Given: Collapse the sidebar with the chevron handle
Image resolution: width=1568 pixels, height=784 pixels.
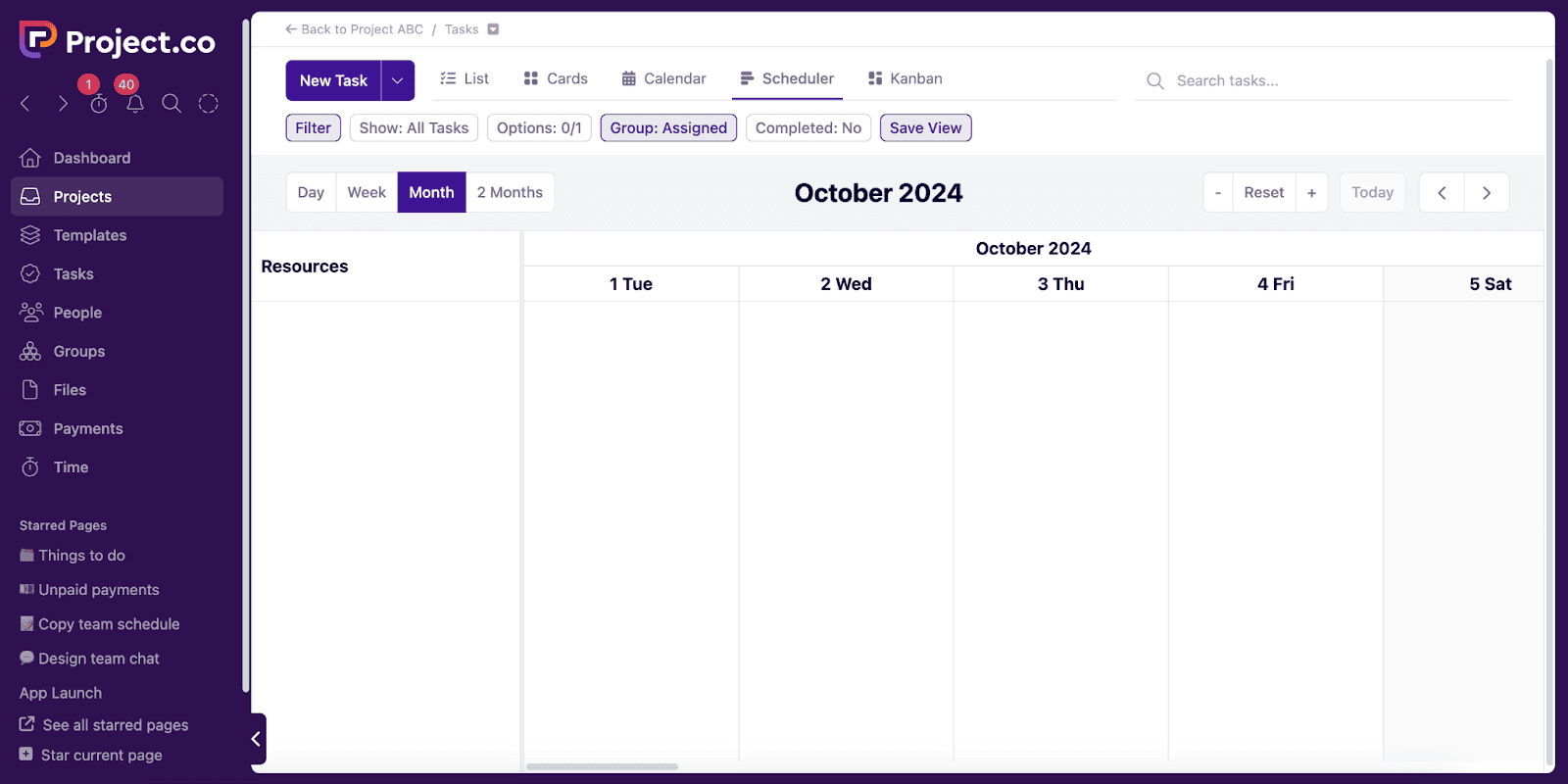Looking at the screenshot, I should (257, 739).
